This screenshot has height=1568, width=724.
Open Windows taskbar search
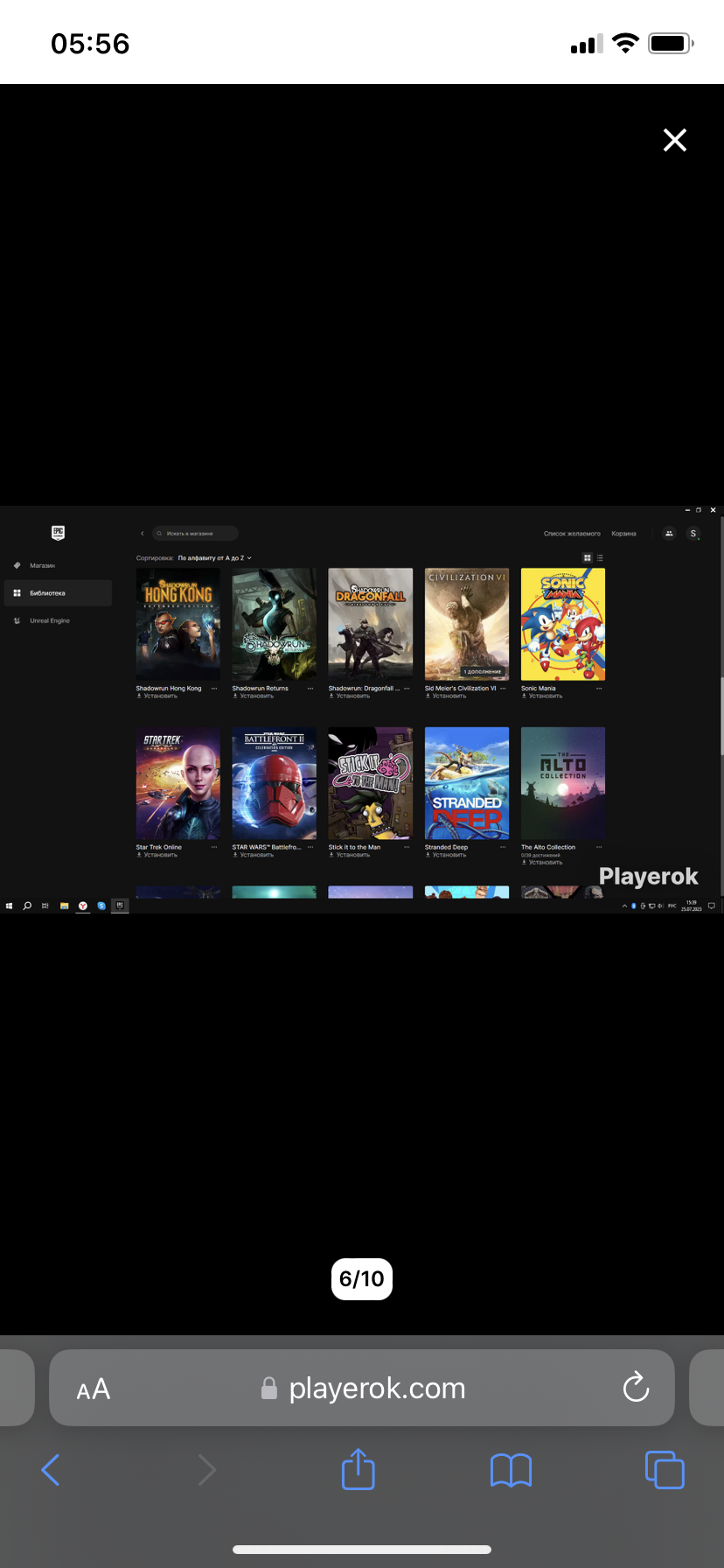[27, 906]
